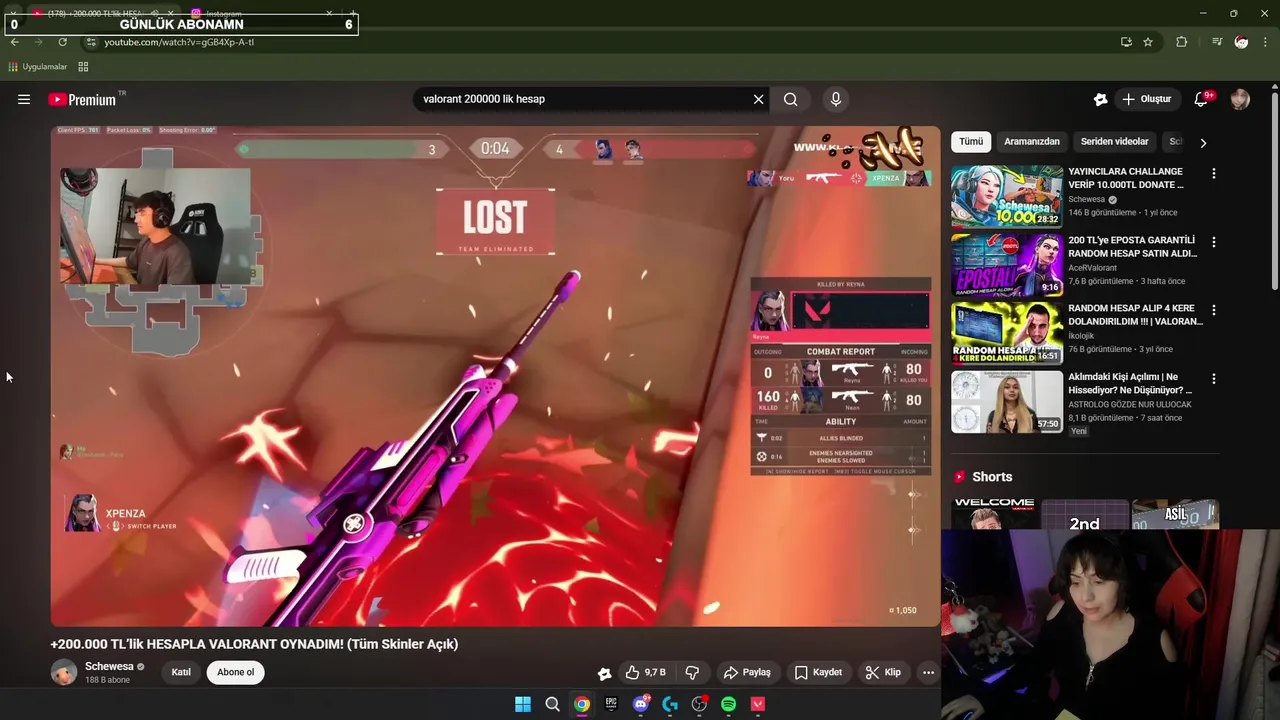Open Epic Games launcher from taskbar

pos(611,704)
